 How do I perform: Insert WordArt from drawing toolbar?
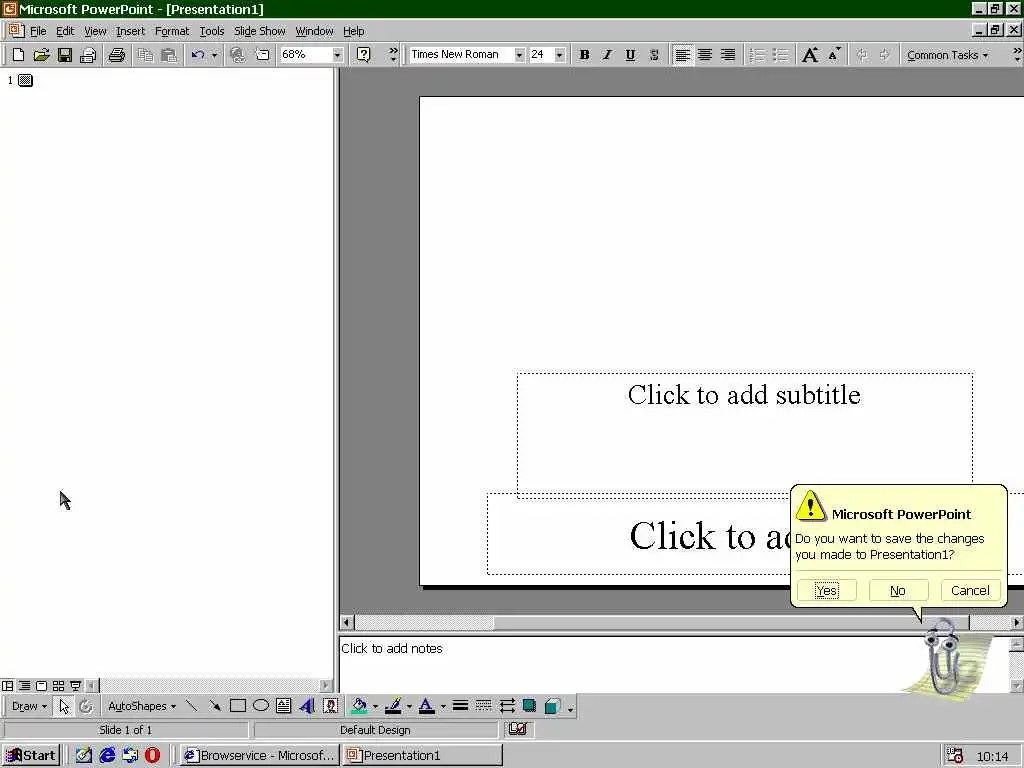pos(307,706)
